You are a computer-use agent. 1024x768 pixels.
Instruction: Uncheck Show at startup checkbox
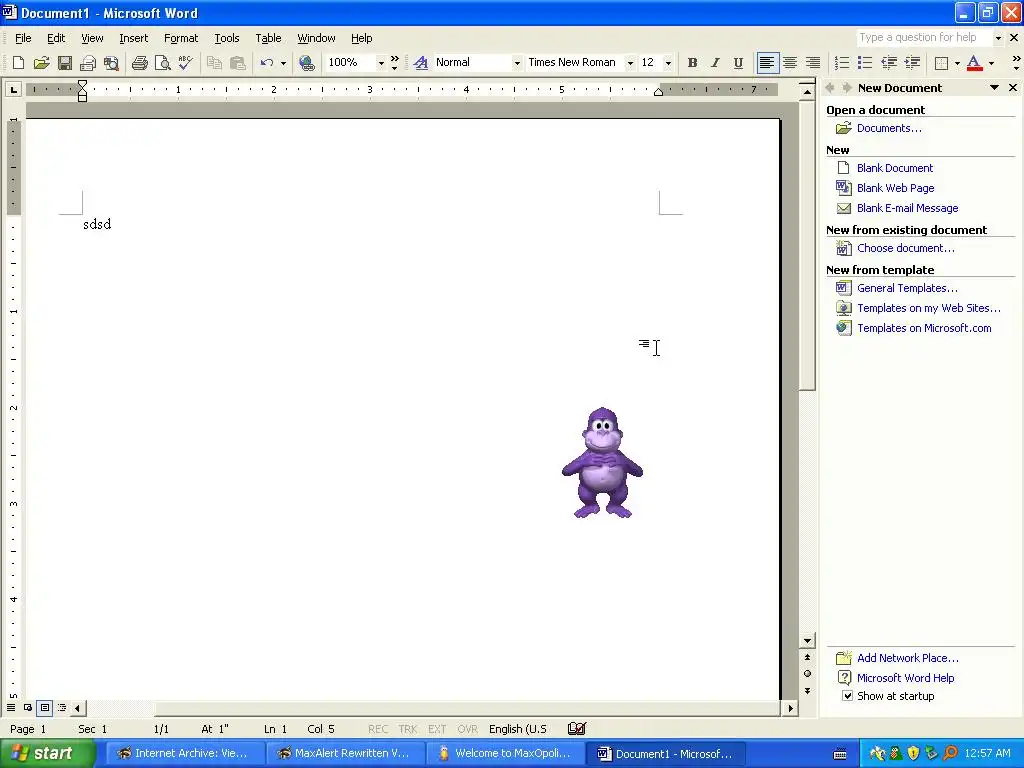tap(847, 696)
